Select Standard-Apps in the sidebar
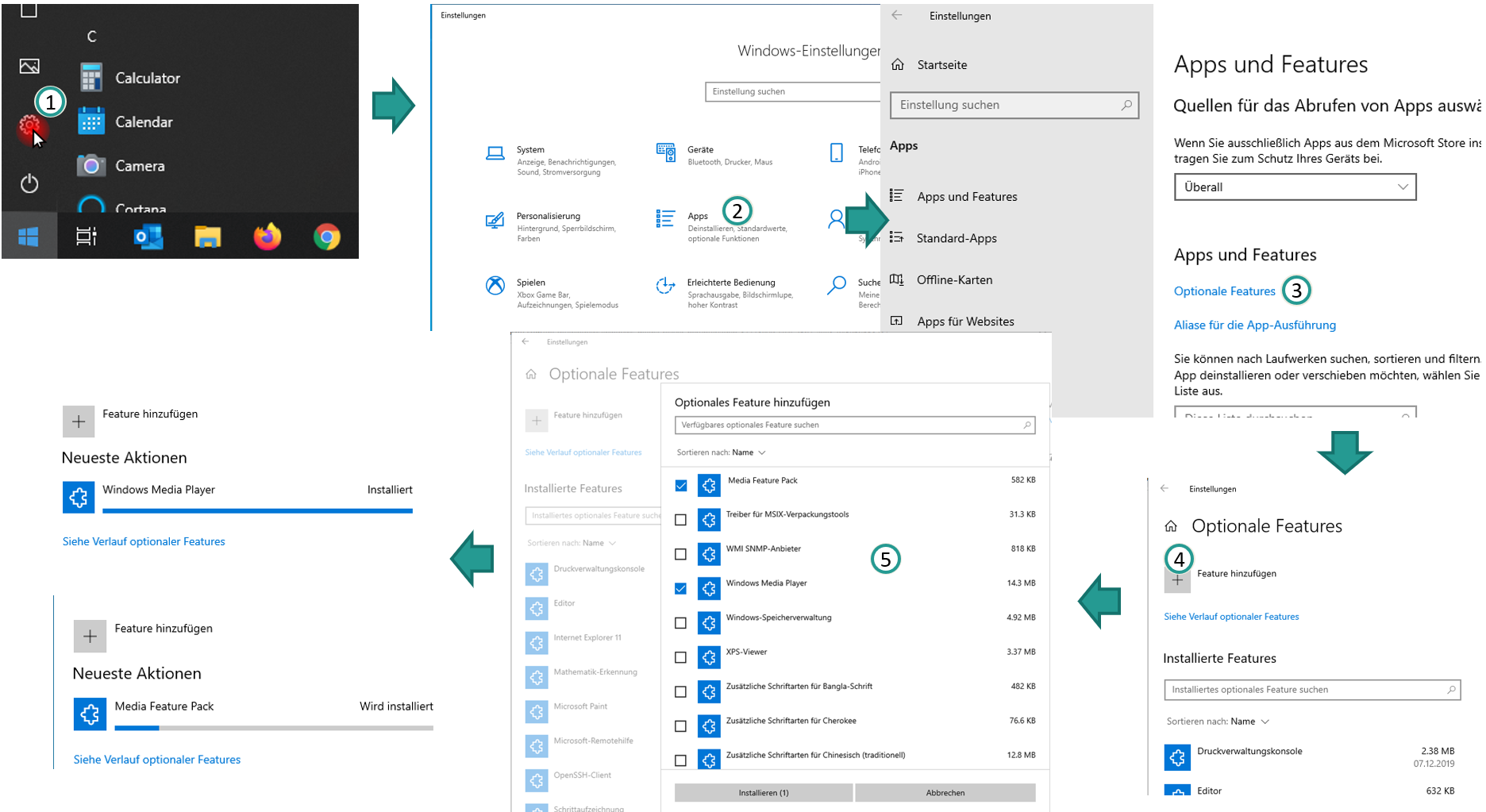 [944, 238]
